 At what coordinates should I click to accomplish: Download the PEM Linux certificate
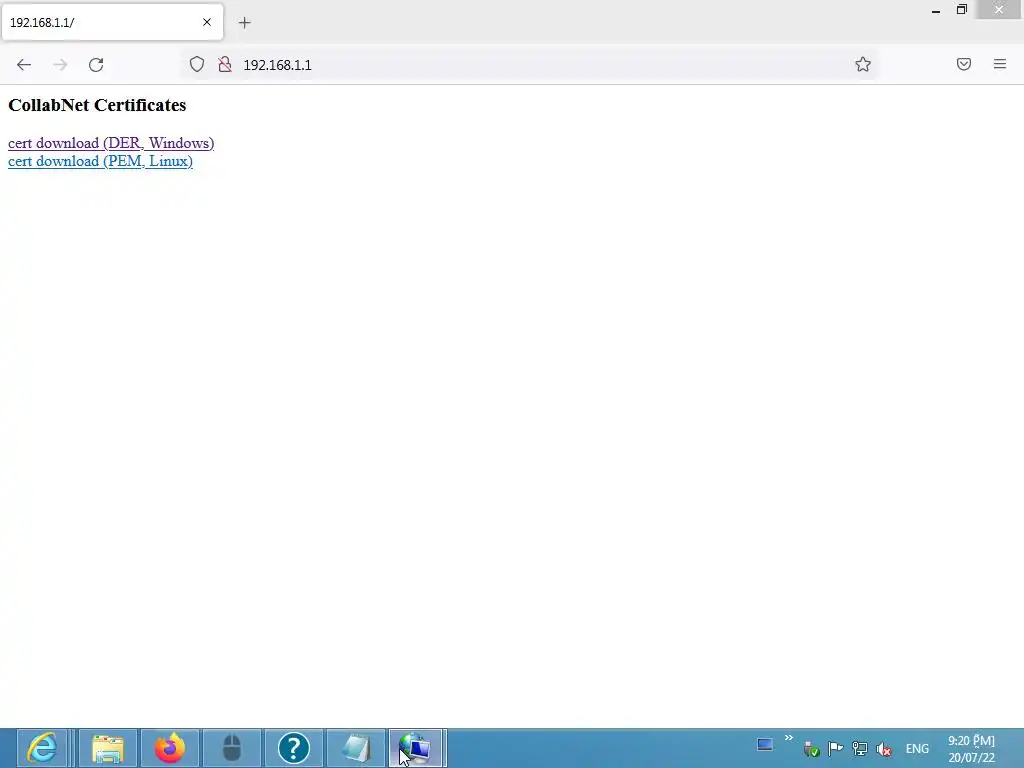coord(100,161)
